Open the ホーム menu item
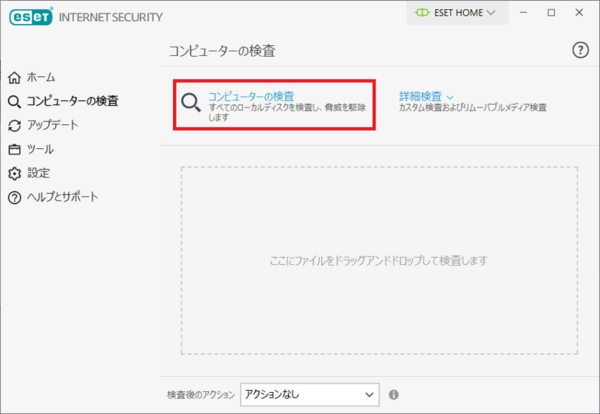The height and width of the screenshot is (414, 600). pos(41,77)
